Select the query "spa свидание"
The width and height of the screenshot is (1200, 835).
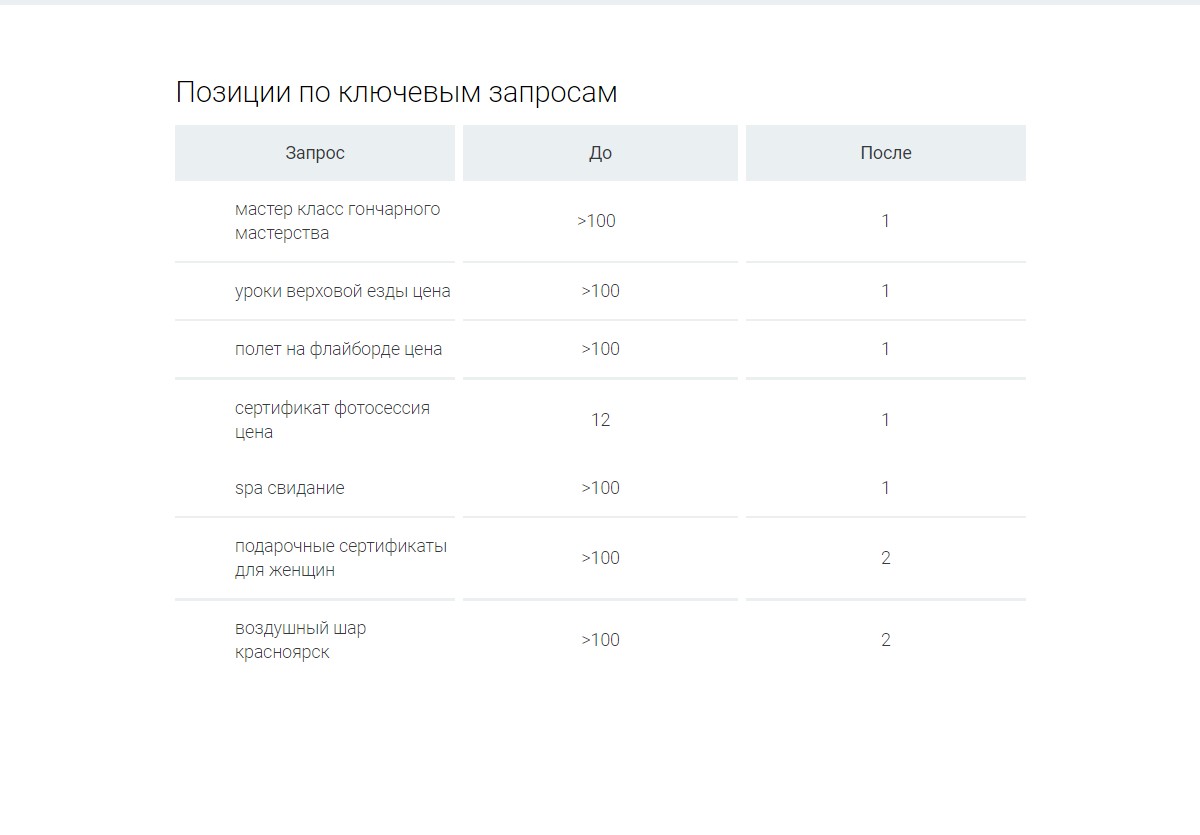tap(290, 488)
